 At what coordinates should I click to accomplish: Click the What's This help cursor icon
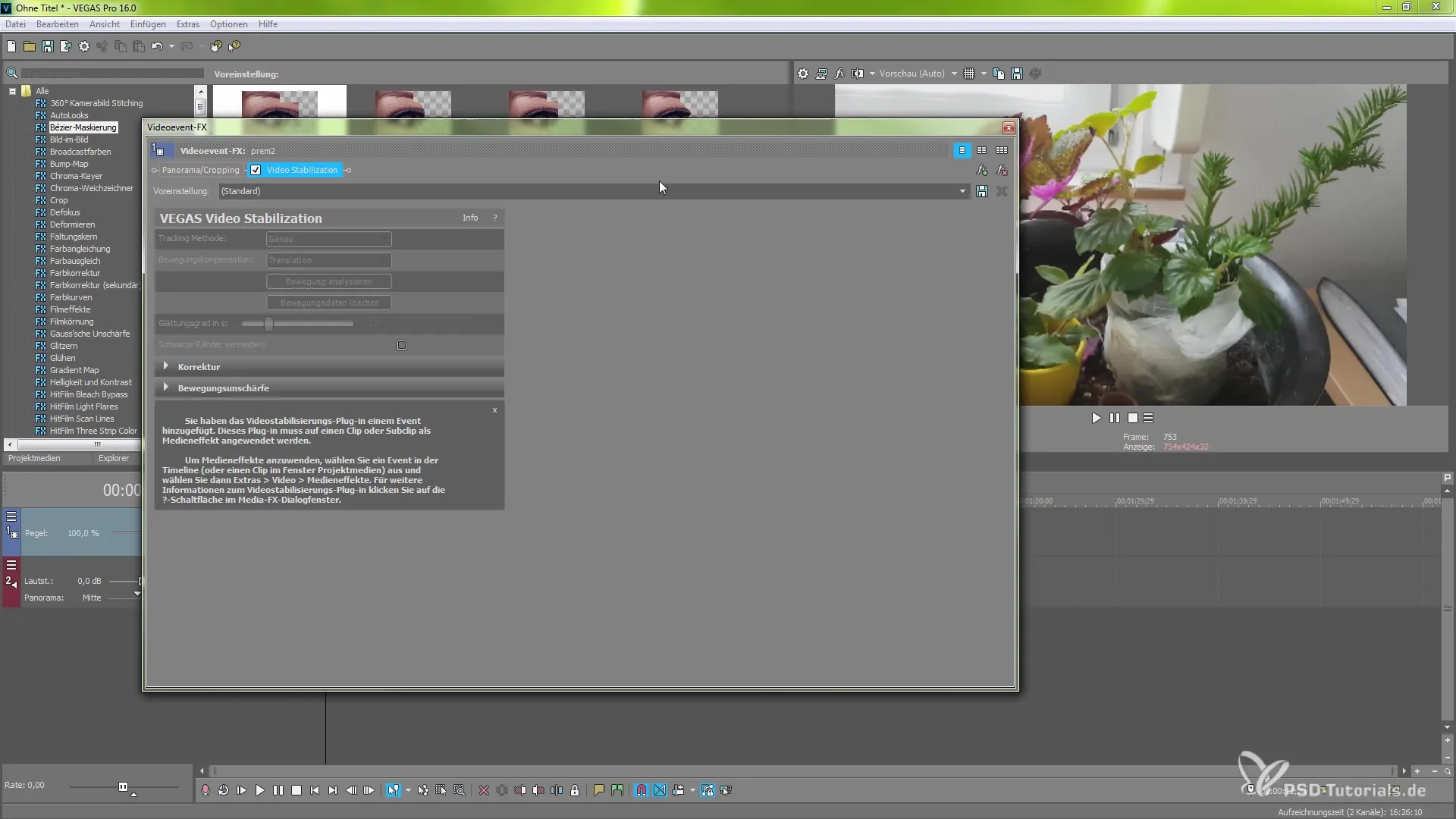tap(234, 46)
